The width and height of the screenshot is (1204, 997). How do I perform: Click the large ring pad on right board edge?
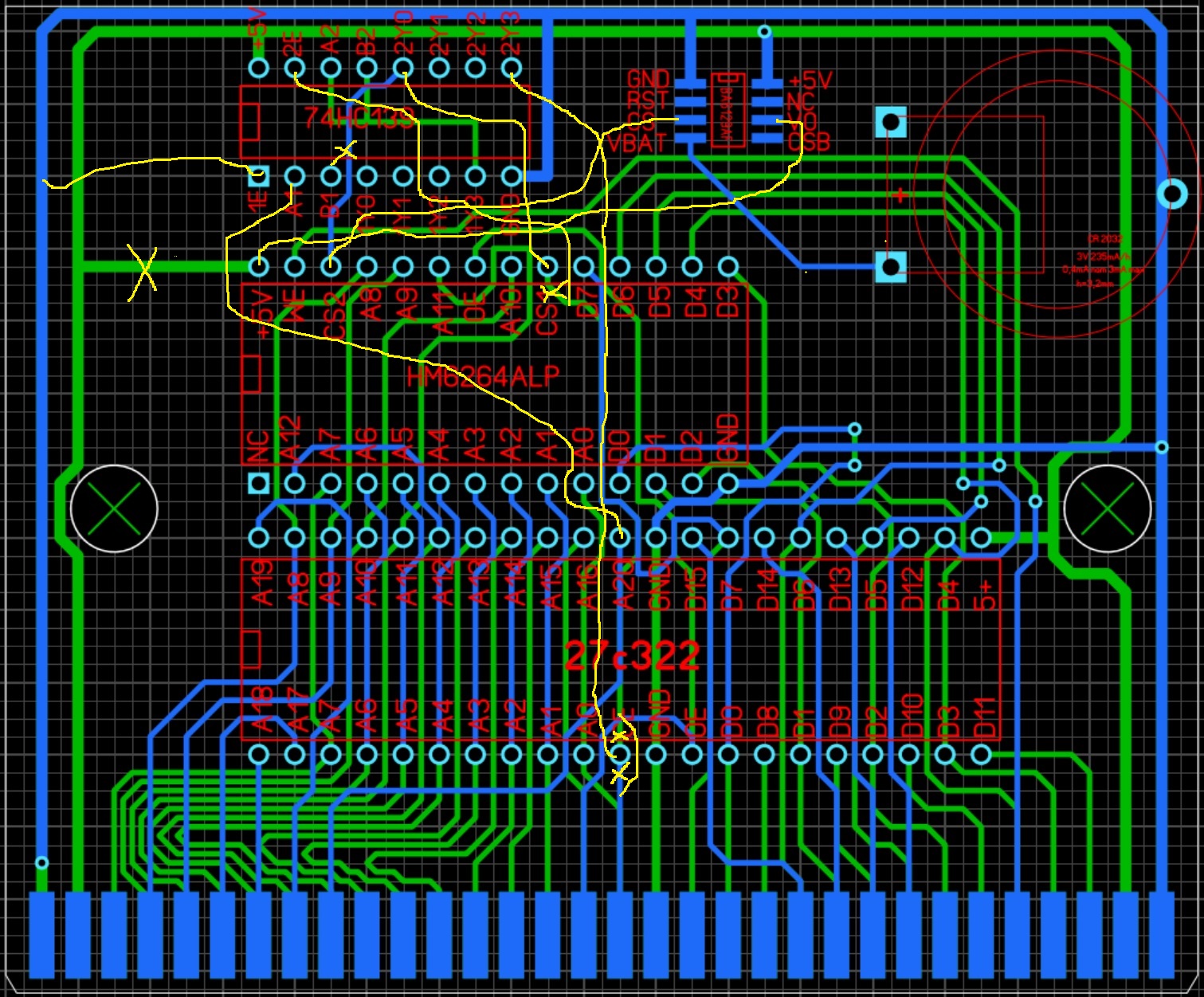pos(1172,193)
